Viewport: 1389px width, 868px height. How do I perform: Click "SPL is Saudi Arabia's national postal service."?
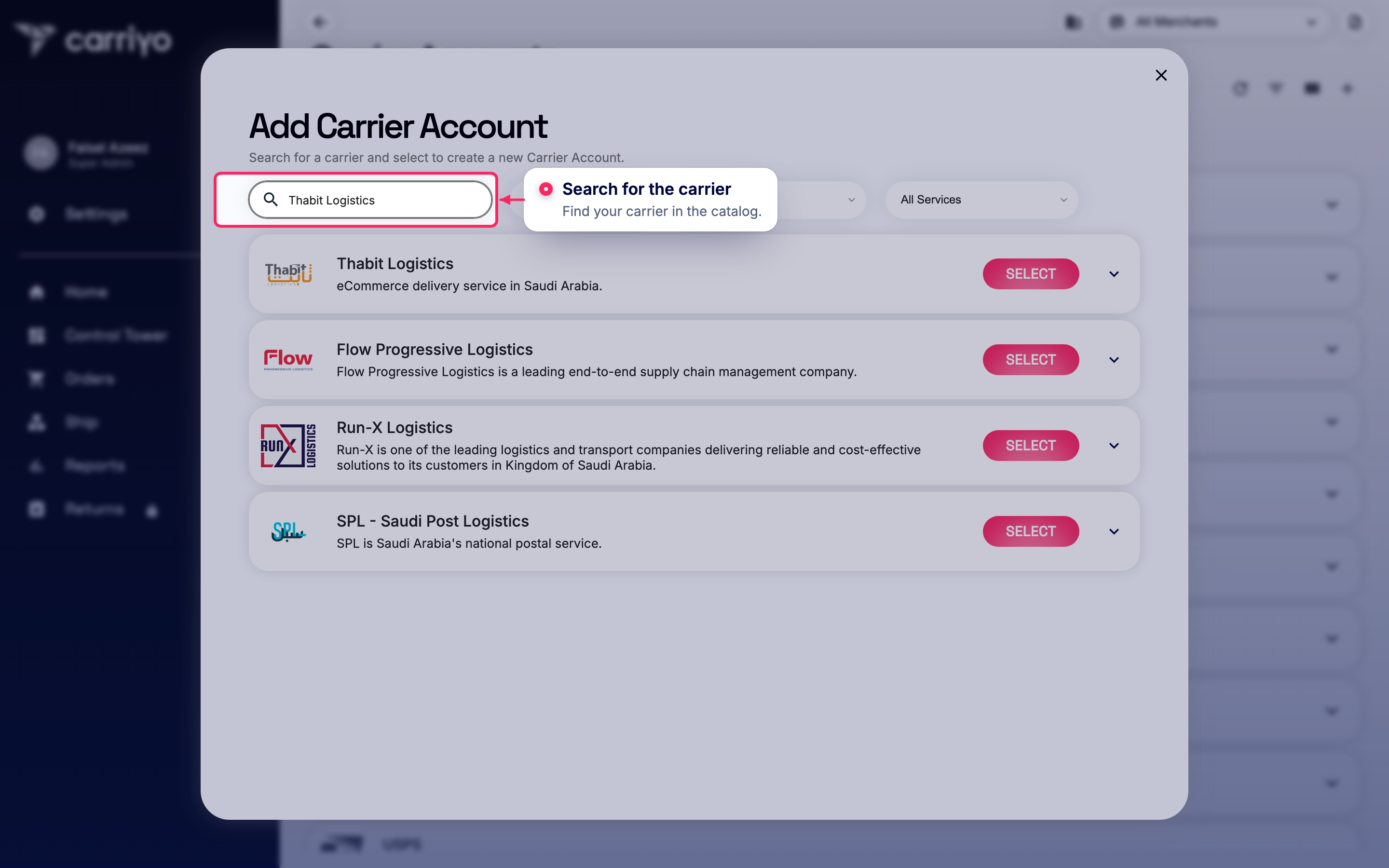(469, 543)
